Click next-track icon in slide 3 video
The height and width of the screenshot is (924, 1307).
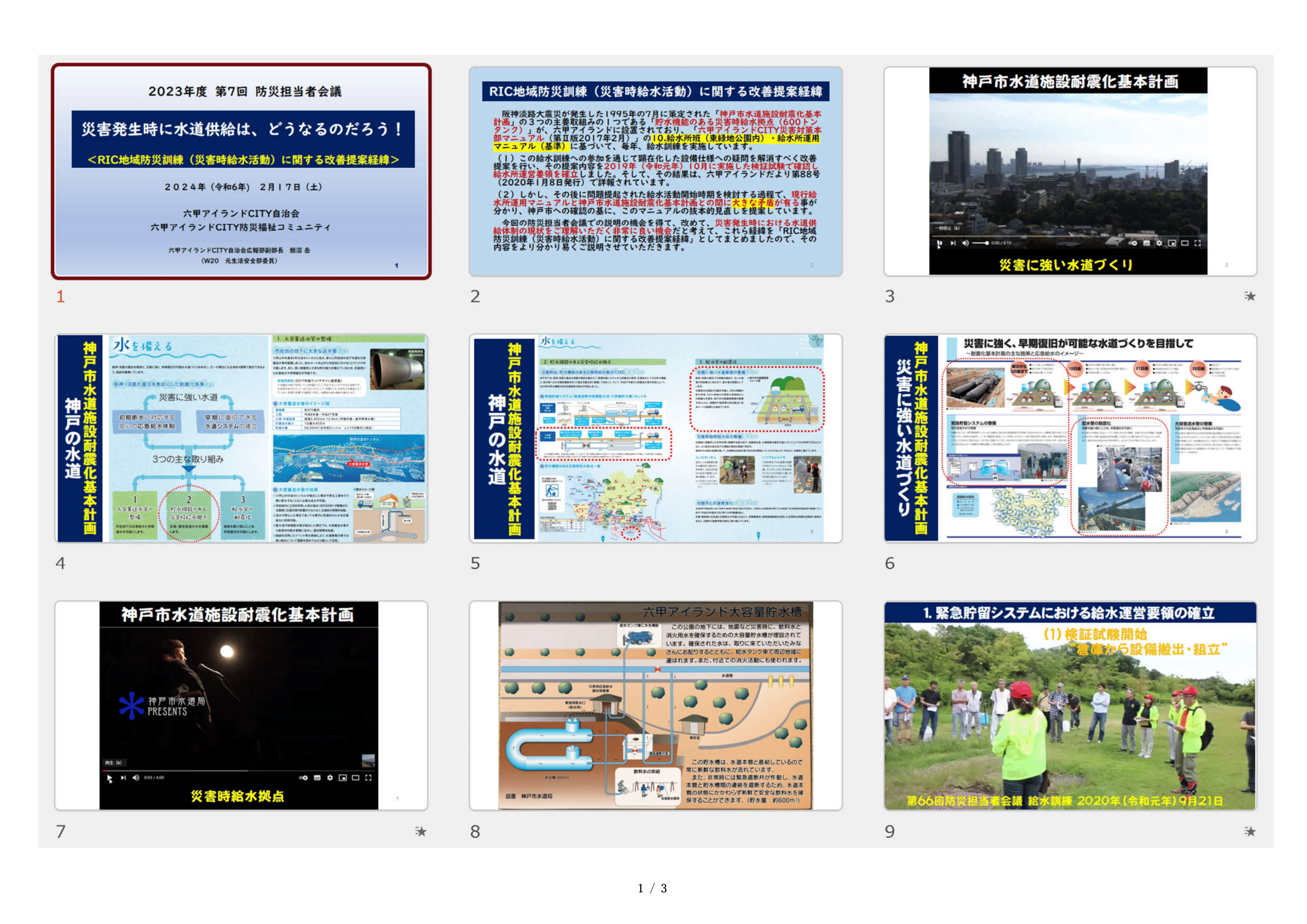point(953,244)
